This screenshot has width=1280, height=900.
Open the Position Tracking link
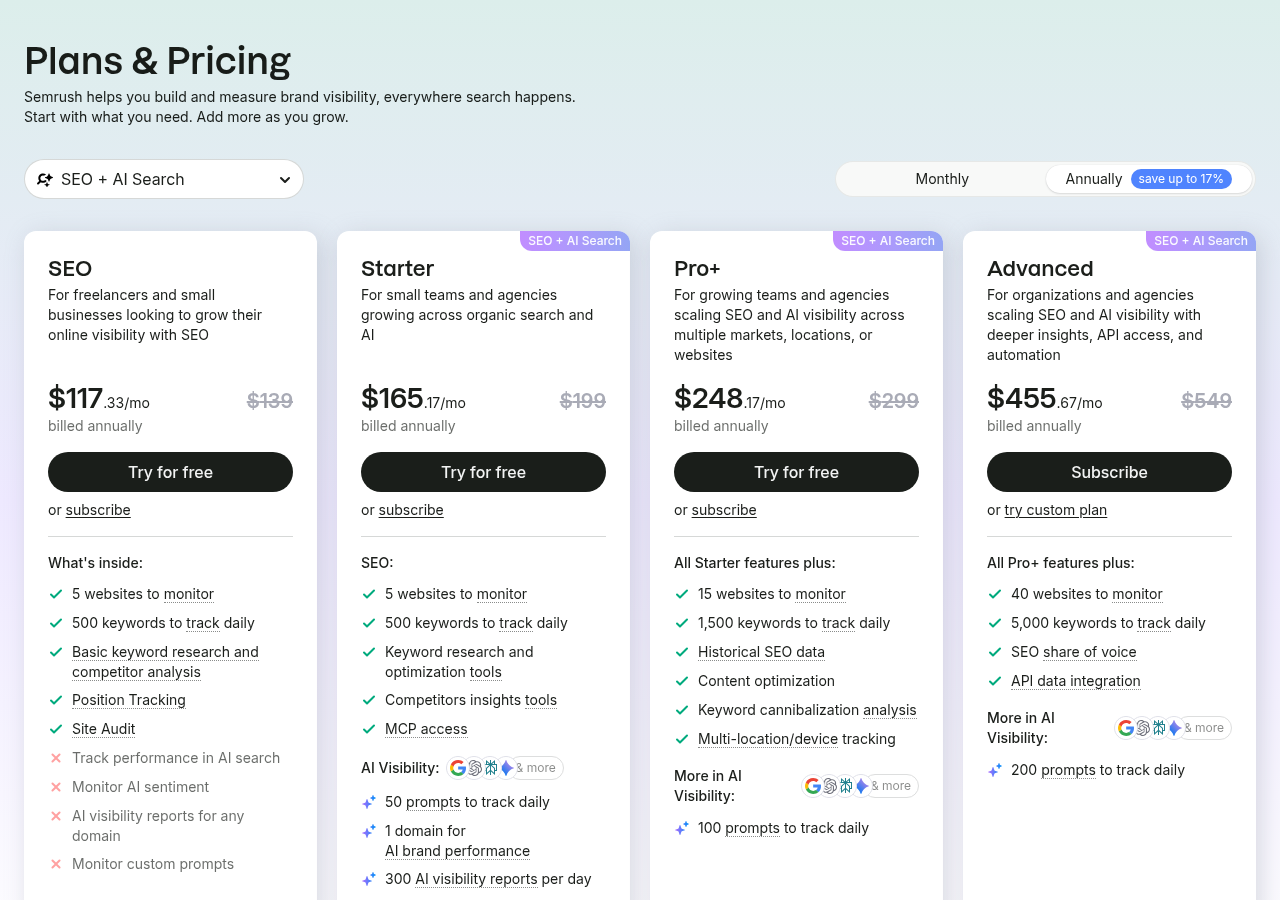pos(129,700)
